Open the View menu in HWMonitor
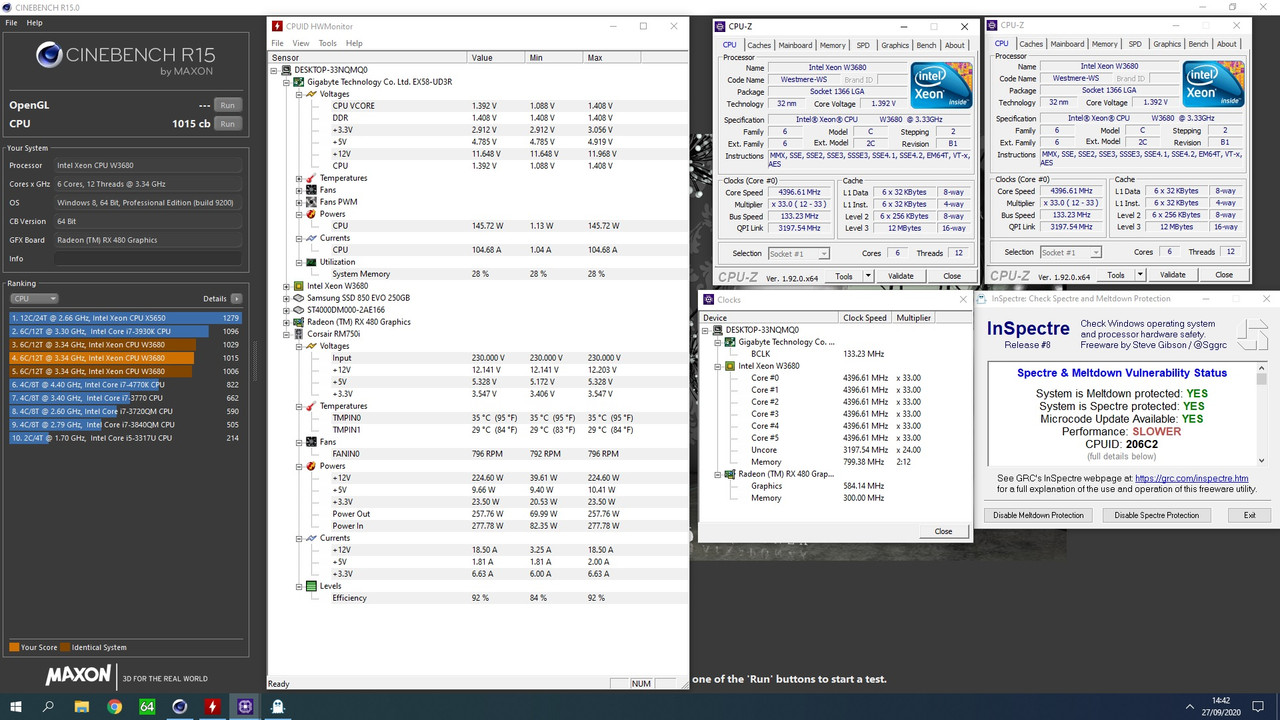The image size is (1280, 720). coord(300,43)
